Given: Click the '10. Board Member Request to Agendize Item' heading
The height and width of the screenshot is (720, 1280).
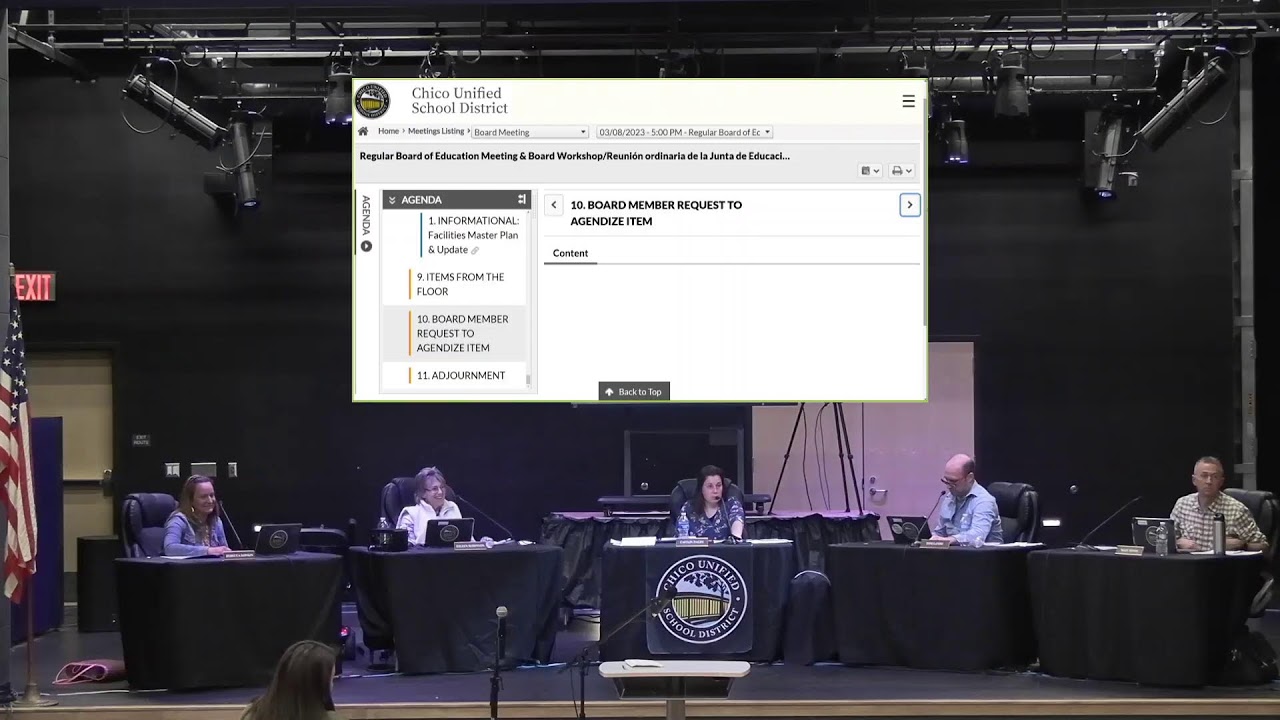Looking at the screenshot, I should click(x=656, y=213).
